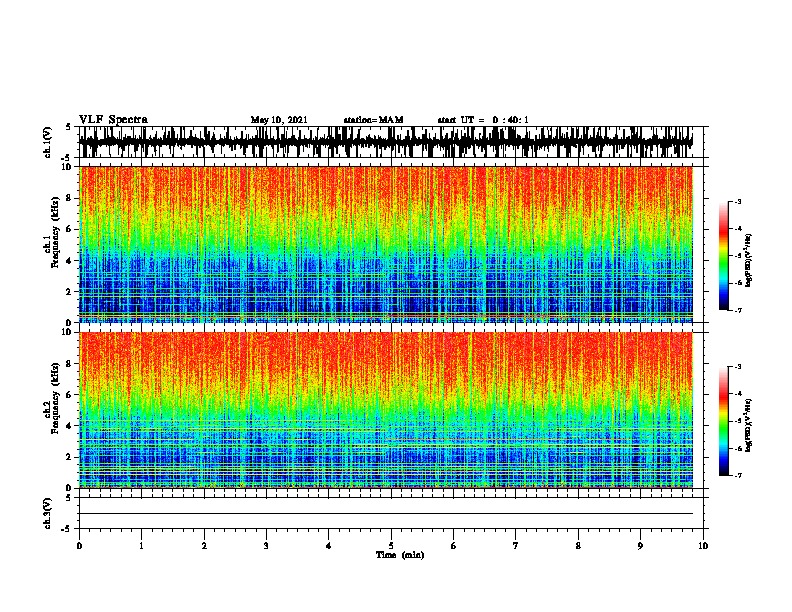The image size is (792, 612).
Task: Click time axis tick label "2"
Action: click(204, 546)
